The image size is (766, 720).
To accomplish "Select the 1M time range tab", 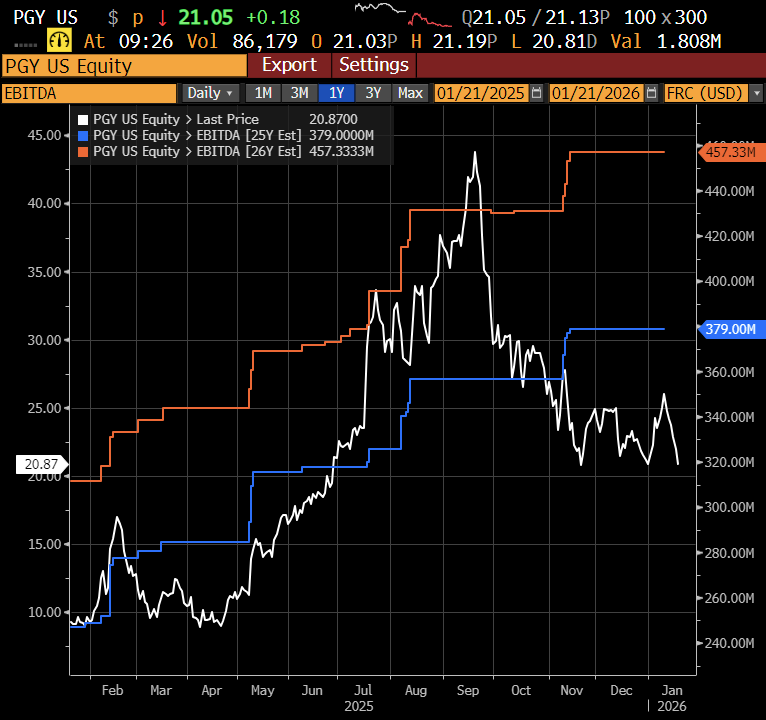I will pos(263,93).
